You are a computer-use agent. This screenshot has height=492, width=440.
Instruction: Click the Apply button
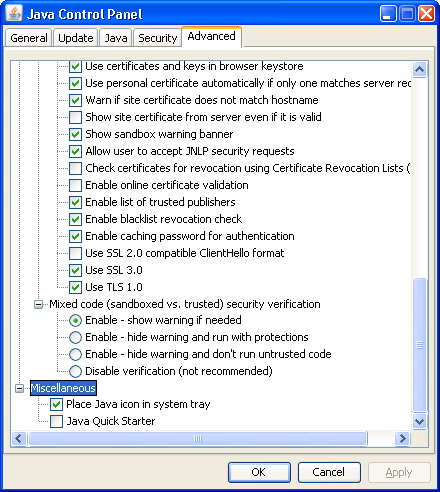pos(399,472)
